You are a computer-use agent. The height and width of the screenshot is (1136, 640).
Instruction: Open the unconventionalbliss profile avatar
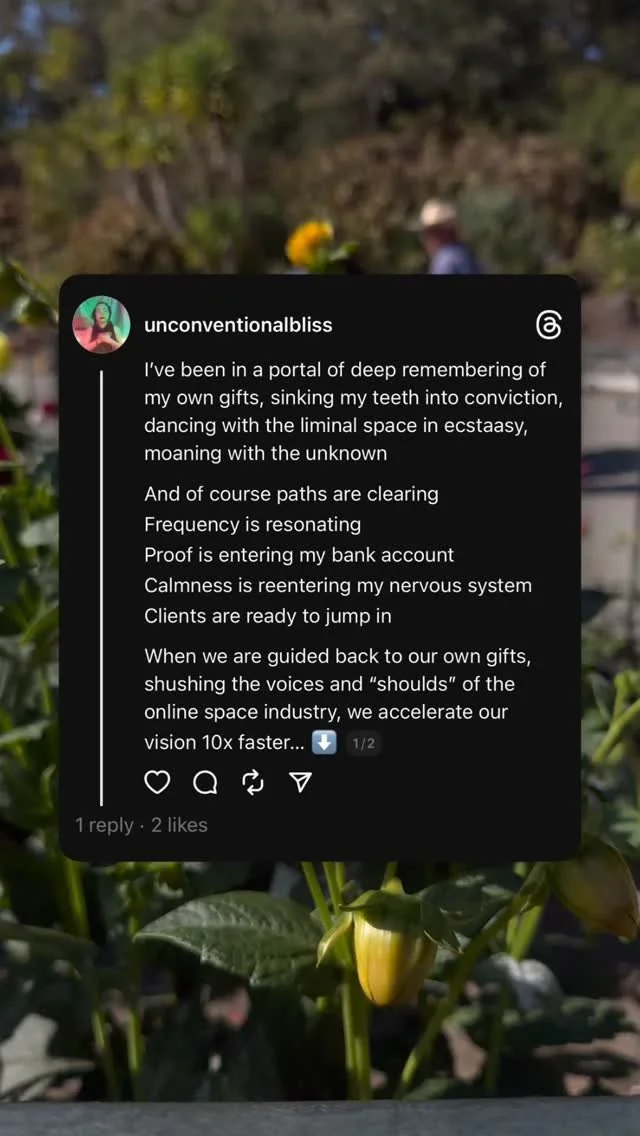click(101, 325)
